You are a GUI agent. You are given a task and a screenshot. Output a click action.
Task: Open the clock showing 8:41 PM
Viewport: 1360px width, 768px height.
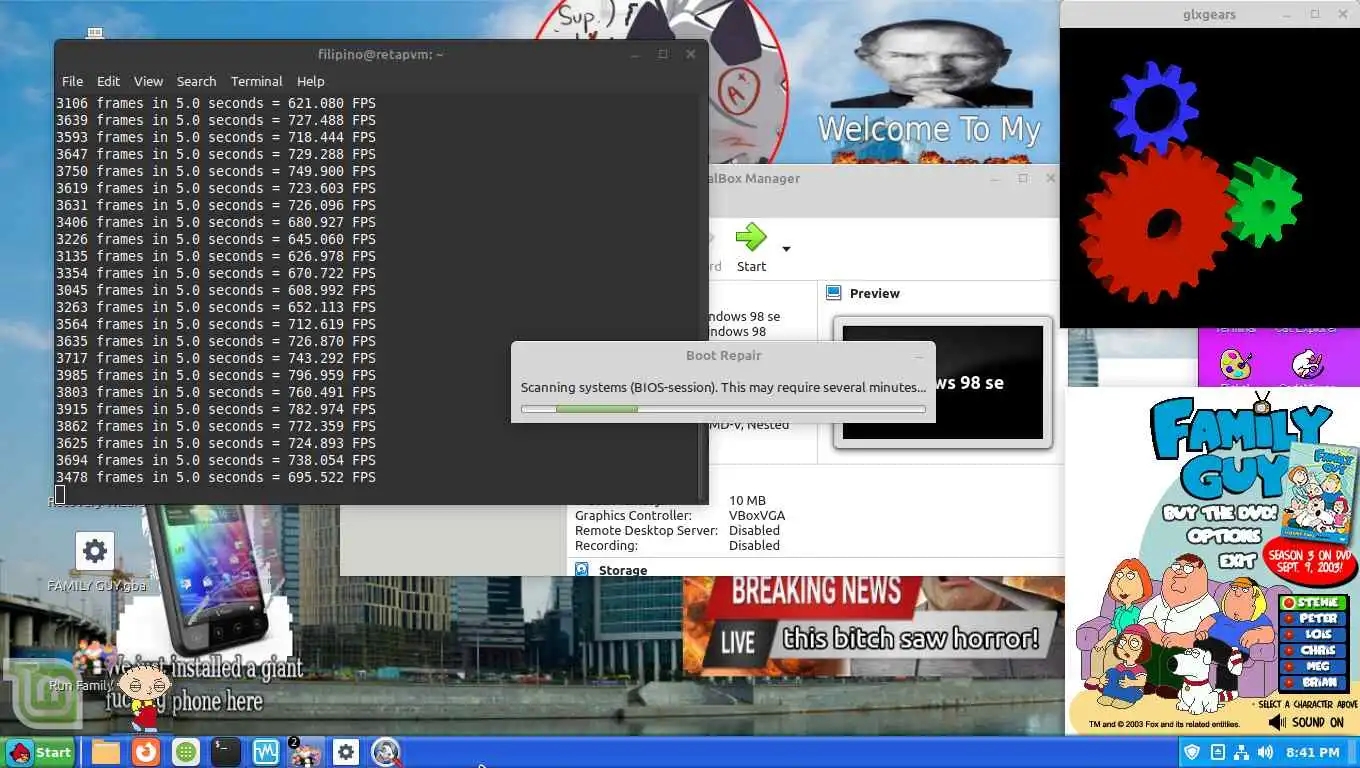coord(1313,752)
